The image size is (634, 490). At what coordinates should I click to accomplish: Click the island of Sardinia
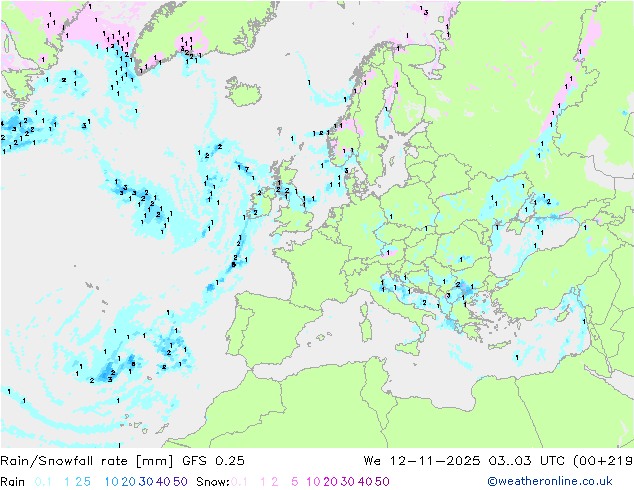point(366,328)
